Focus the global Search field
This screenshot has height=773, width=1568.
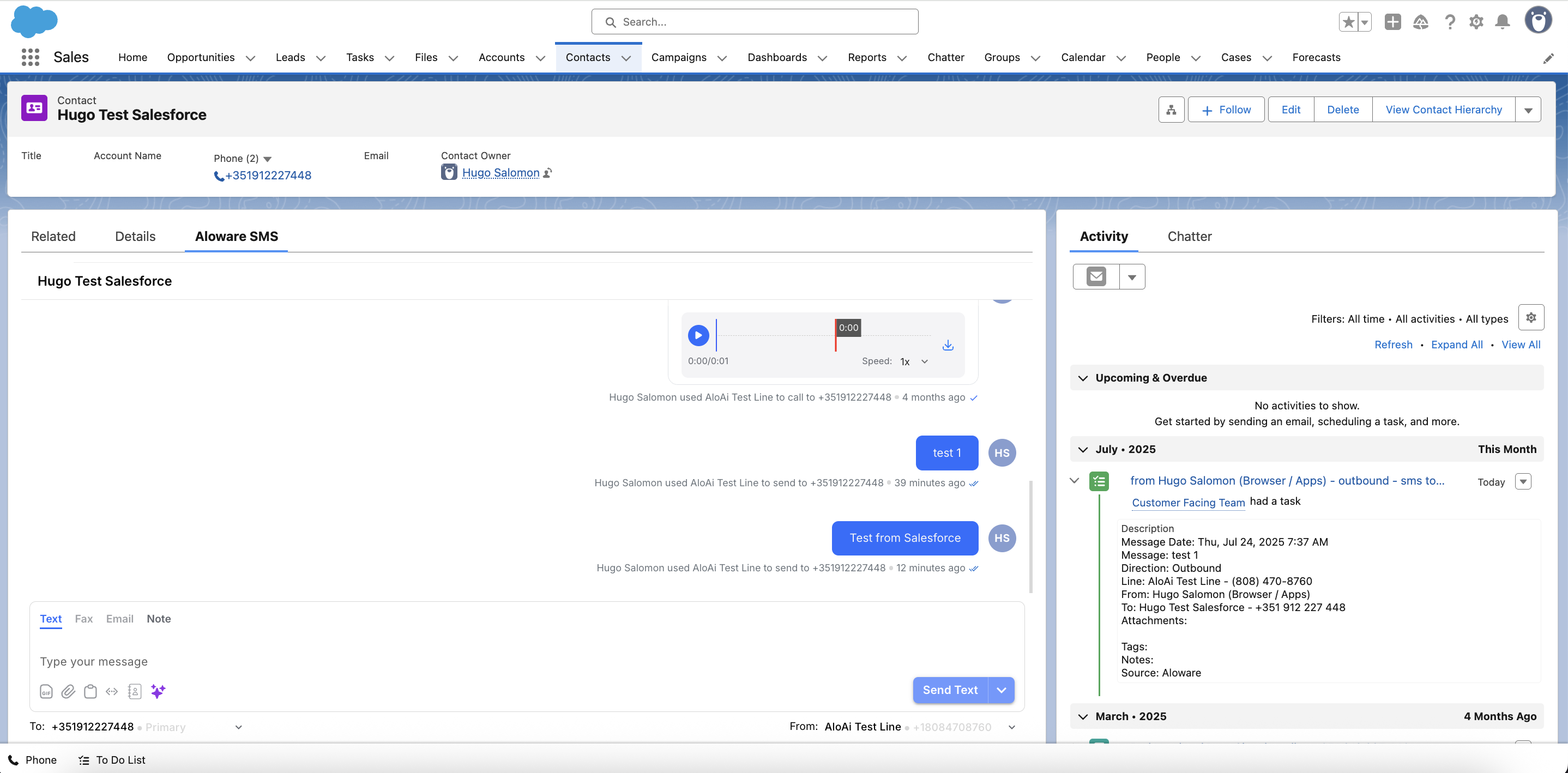[x=755, y=22]
